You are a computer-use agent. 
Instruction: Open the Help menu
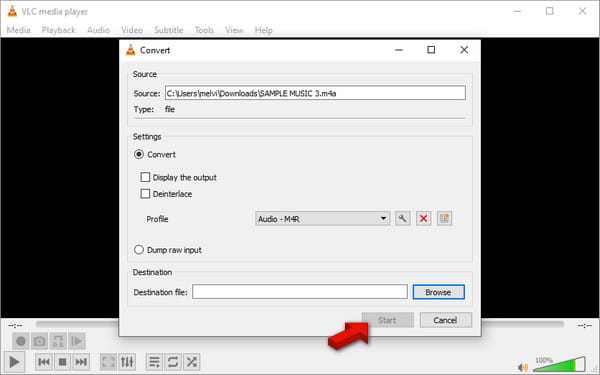(x=264, y=30)
